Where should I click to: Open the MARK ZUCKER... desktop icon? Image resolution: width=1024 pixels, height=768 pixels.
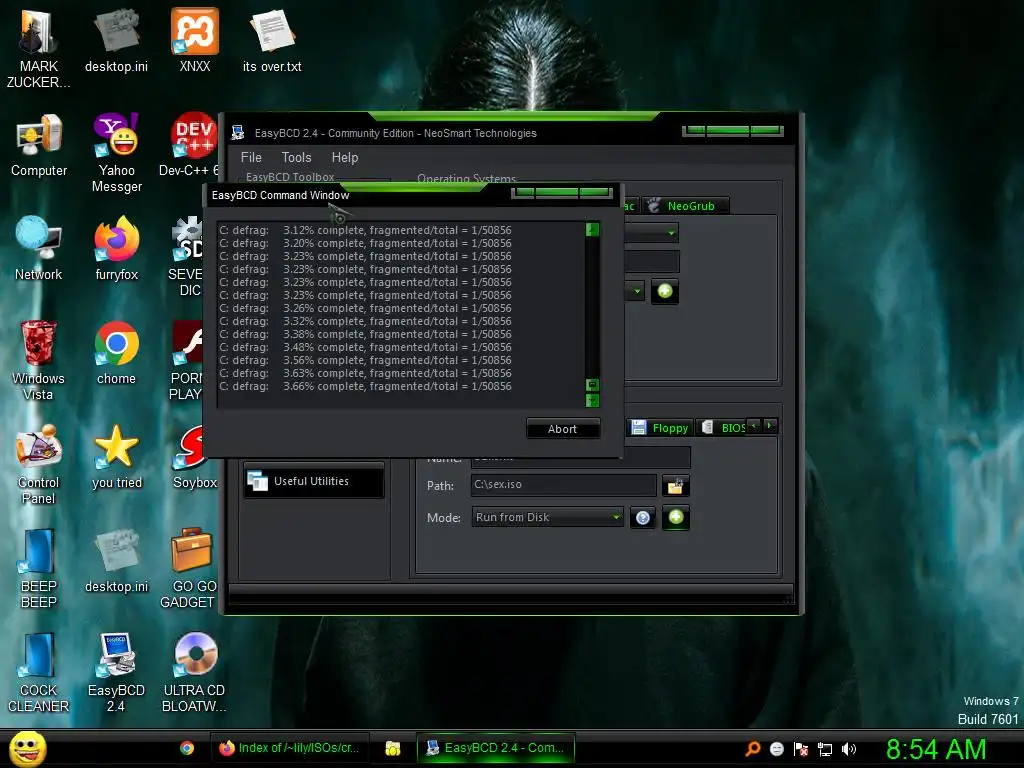coord(38,48)
